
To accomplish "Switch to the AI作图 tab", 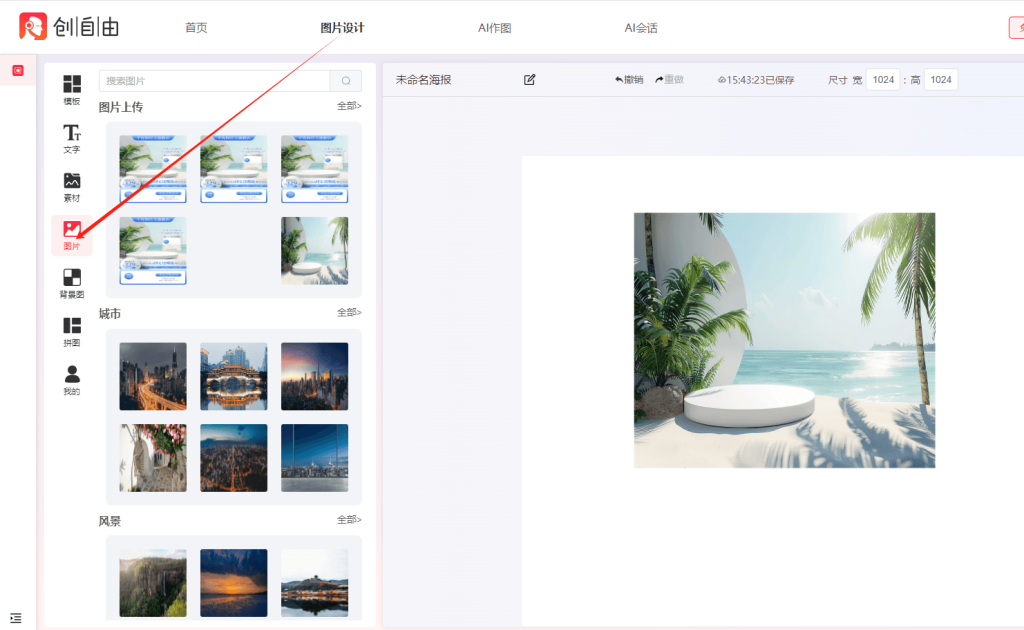I will point(494,28).
